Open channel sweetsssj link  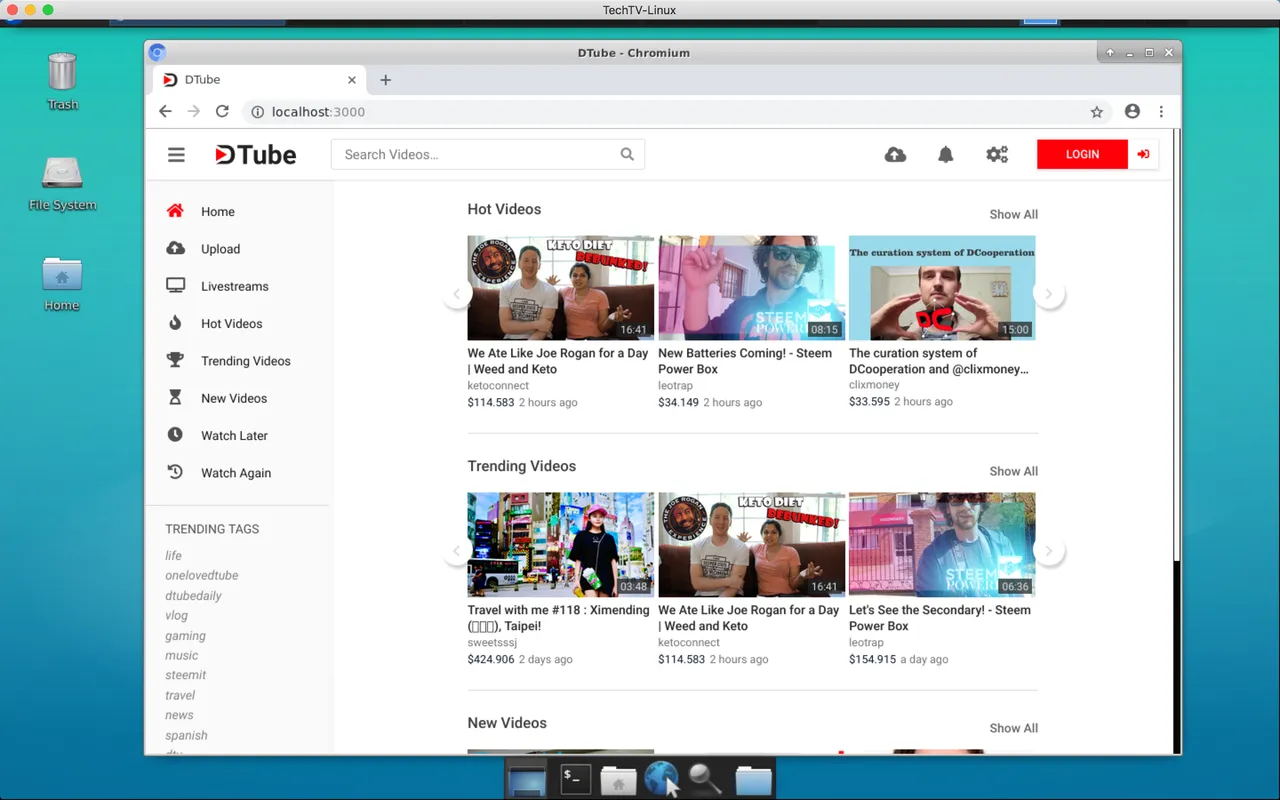pyautogui.click(x=492, y=642)
